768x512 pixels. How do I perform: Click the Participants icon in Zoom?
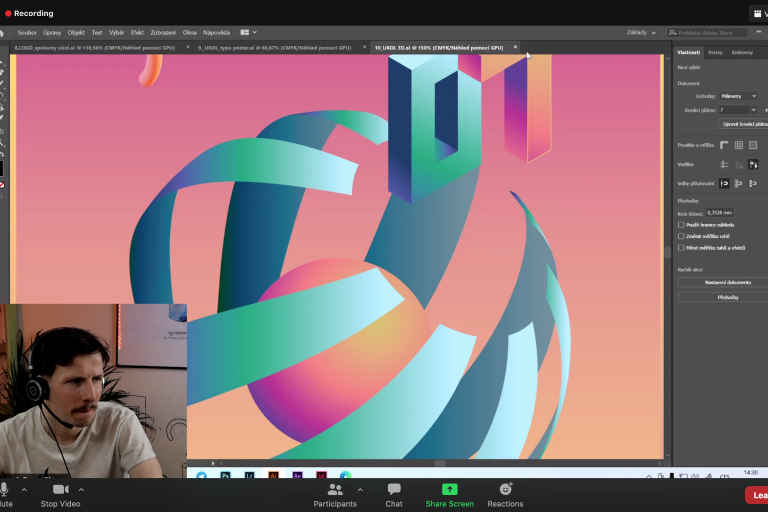click(x=335, y=489)
